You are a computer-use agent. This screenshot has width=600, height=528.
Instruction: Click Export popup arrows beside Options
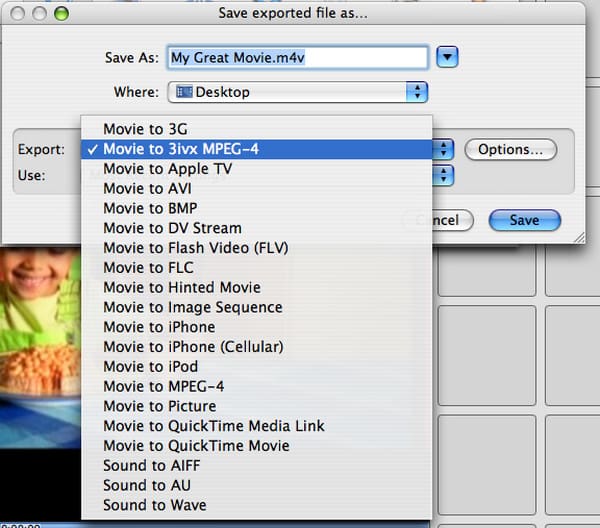(445, 149)
